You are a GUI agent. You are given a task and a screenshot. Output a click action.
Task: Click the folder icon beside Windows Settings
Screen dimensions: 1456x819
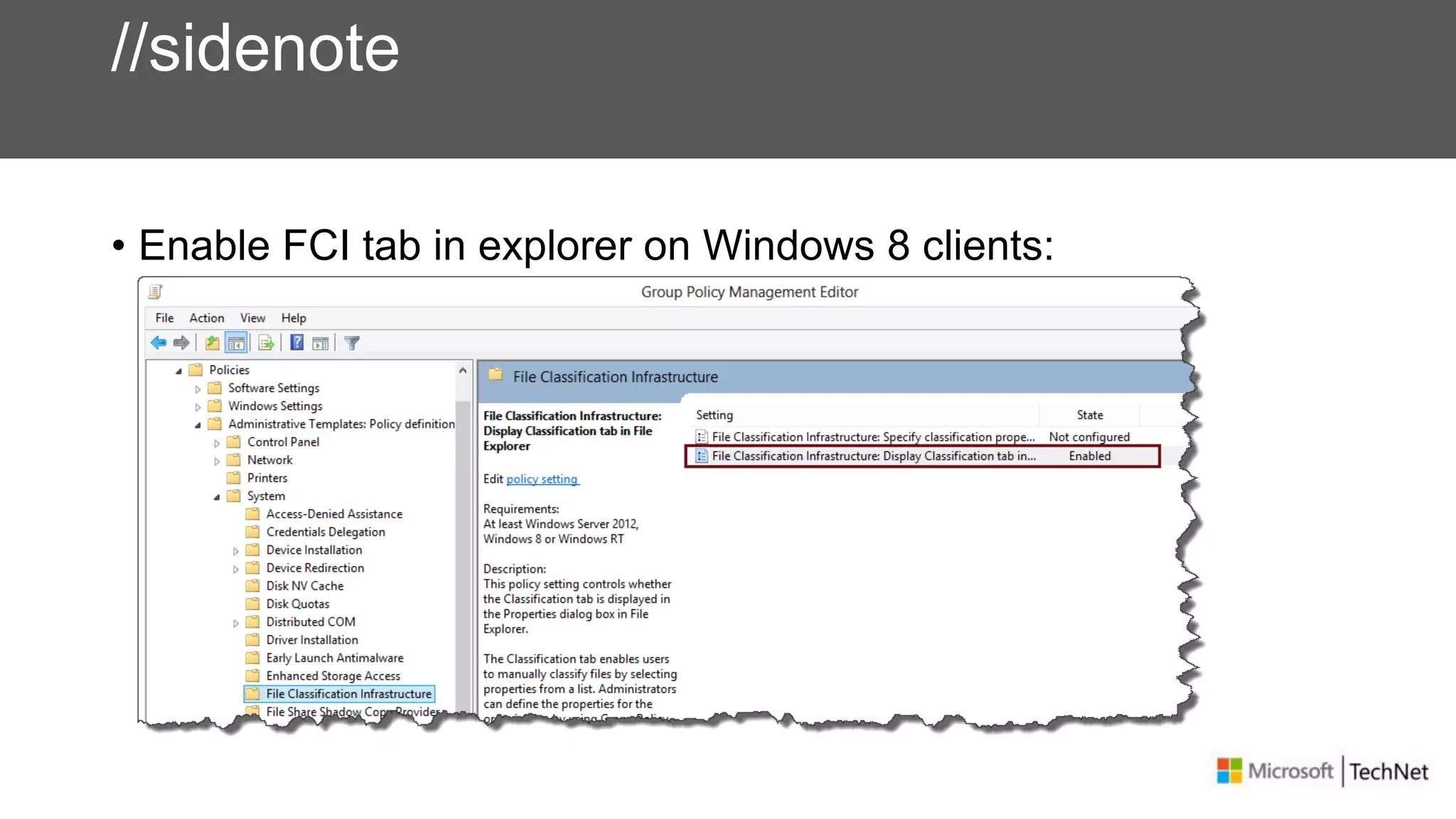pos(215,406)
